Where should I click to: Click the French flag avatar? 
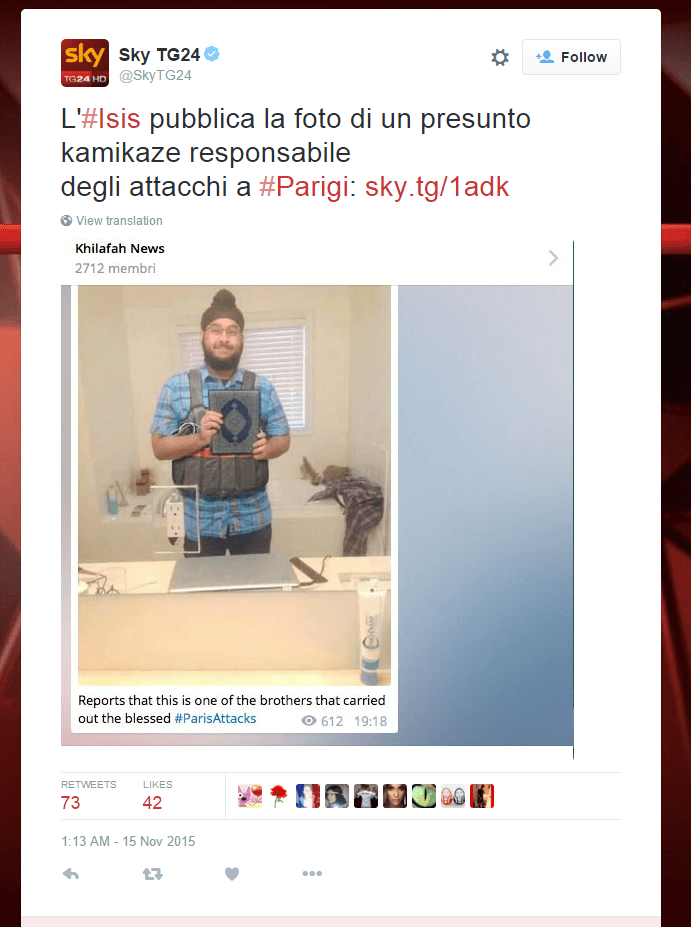pos(307,796)
